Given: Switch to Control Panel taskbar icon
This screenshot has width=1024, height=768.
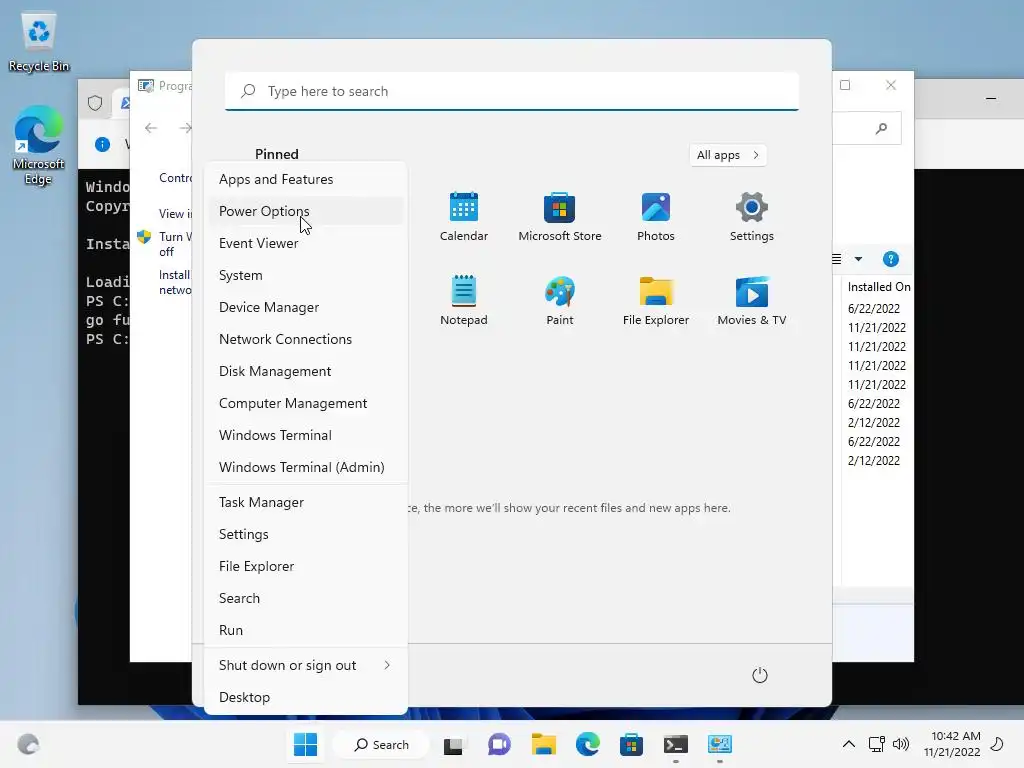Looking at the screenshot, I should (x=720, y=744).
